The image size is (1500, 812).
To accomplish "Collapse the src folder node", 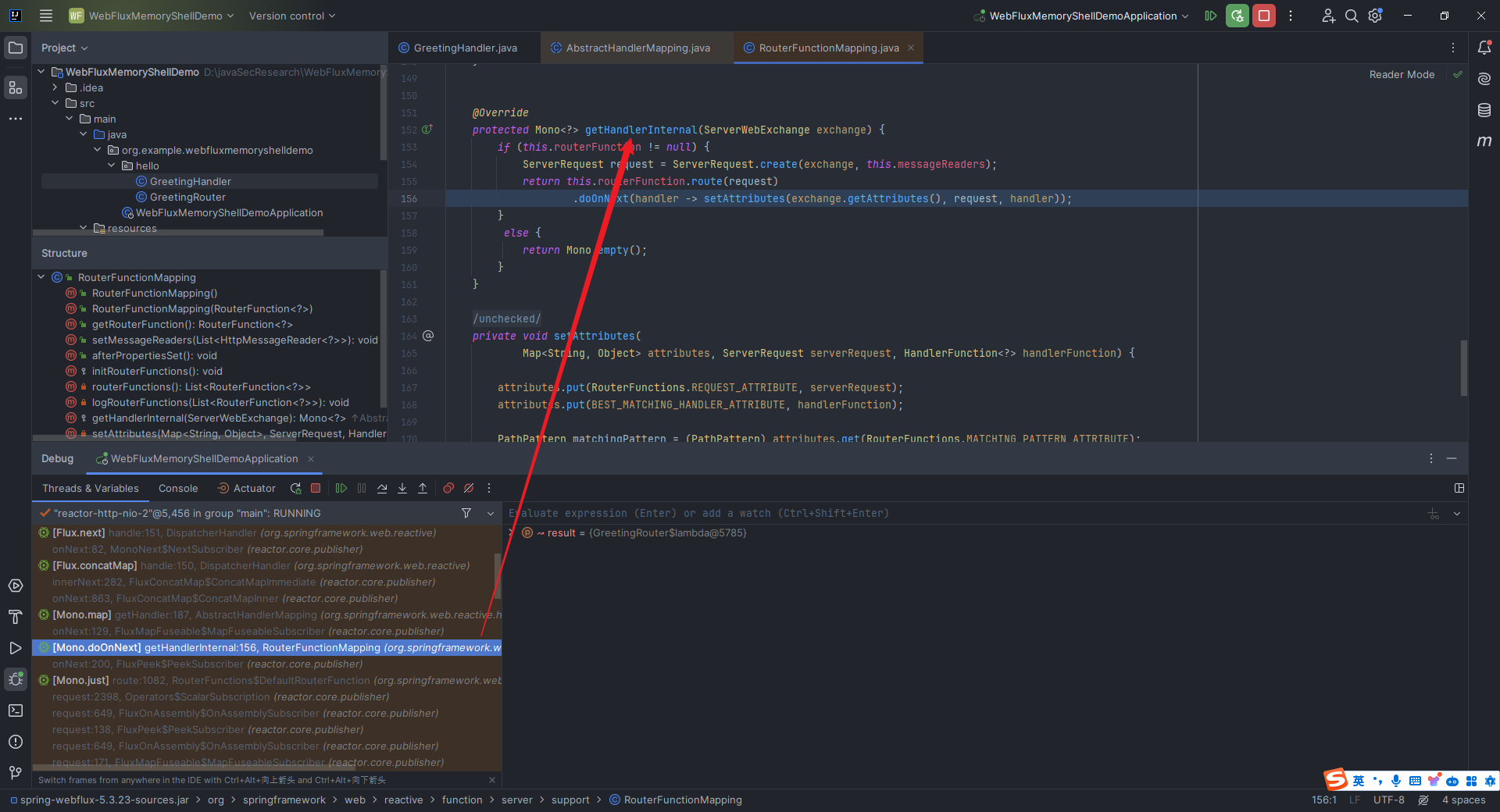I will pyautogui.click(x=55, y=103).
